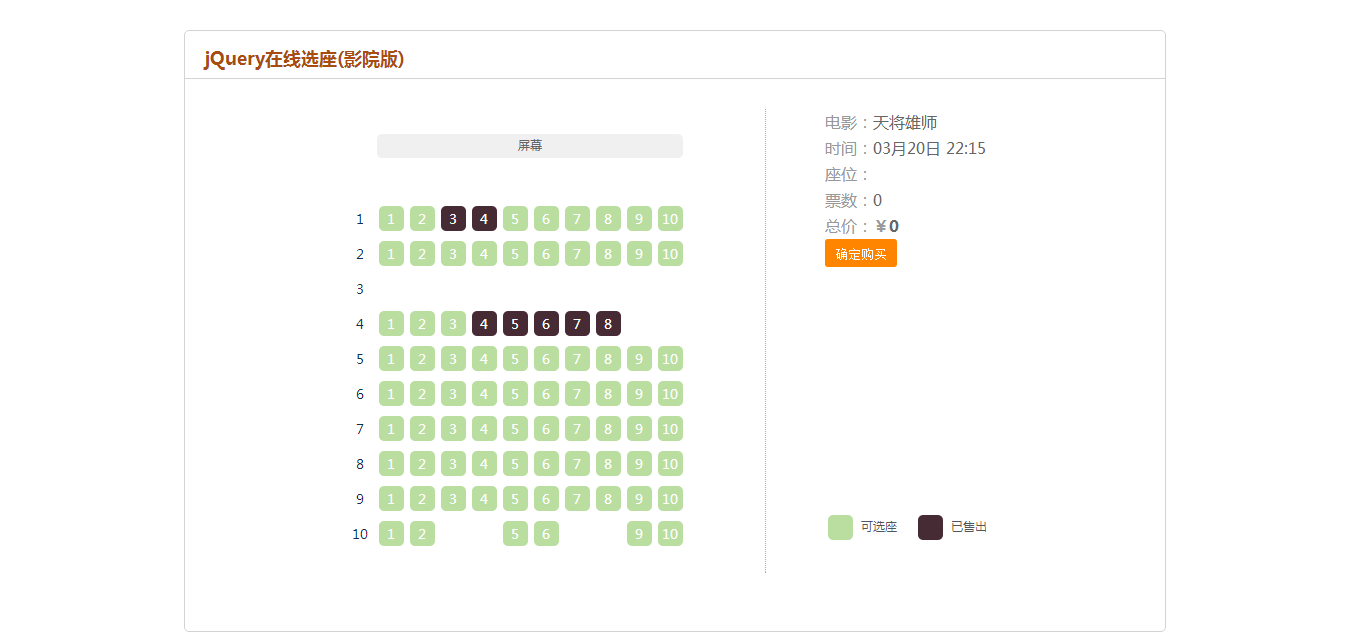Select seat 9 in row 9
Image resolution: width=1349 pixels, height=632 pixels.
(x=639, y=499)
